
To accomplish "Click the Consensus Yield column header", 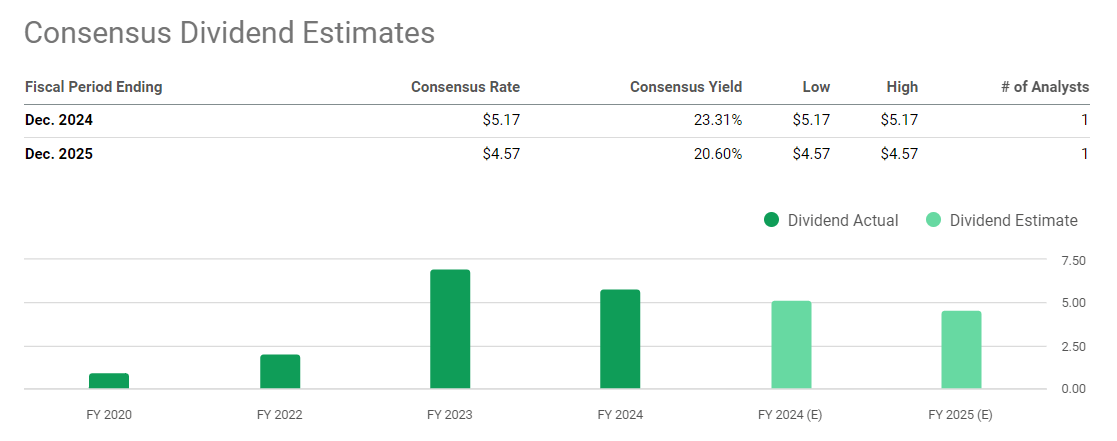I will [x=686, y=87].
